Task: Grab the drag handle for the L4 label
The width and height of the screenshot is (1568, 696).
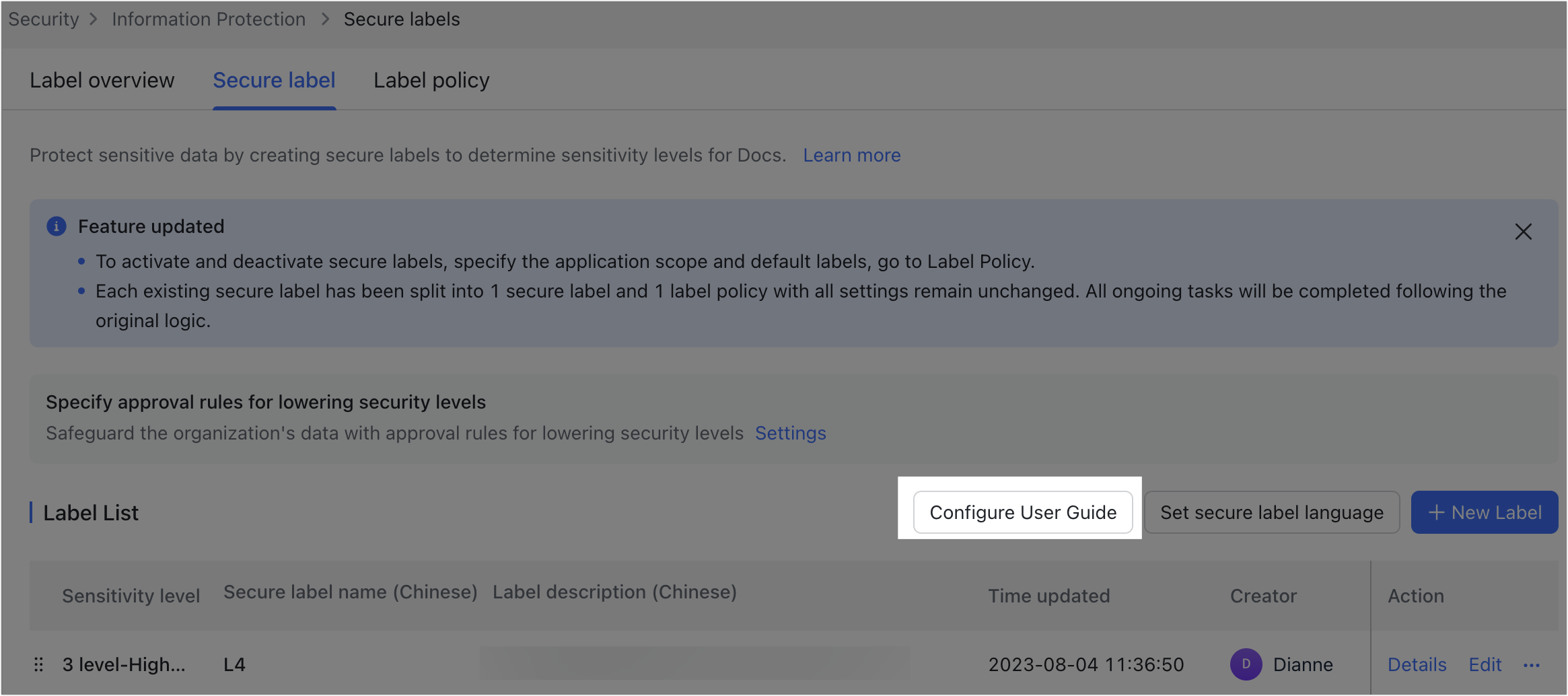Action: pos(38,664)
